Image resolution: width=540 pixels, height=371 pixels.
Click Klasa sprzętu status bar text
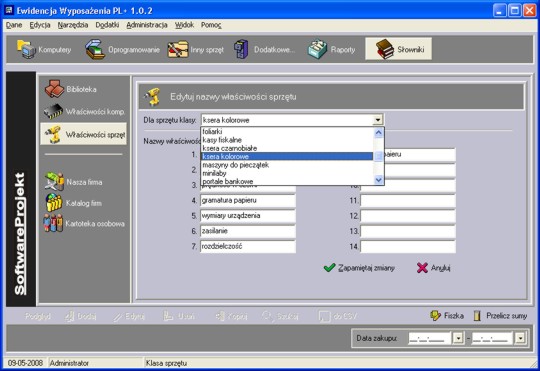(x=166, y=363)
